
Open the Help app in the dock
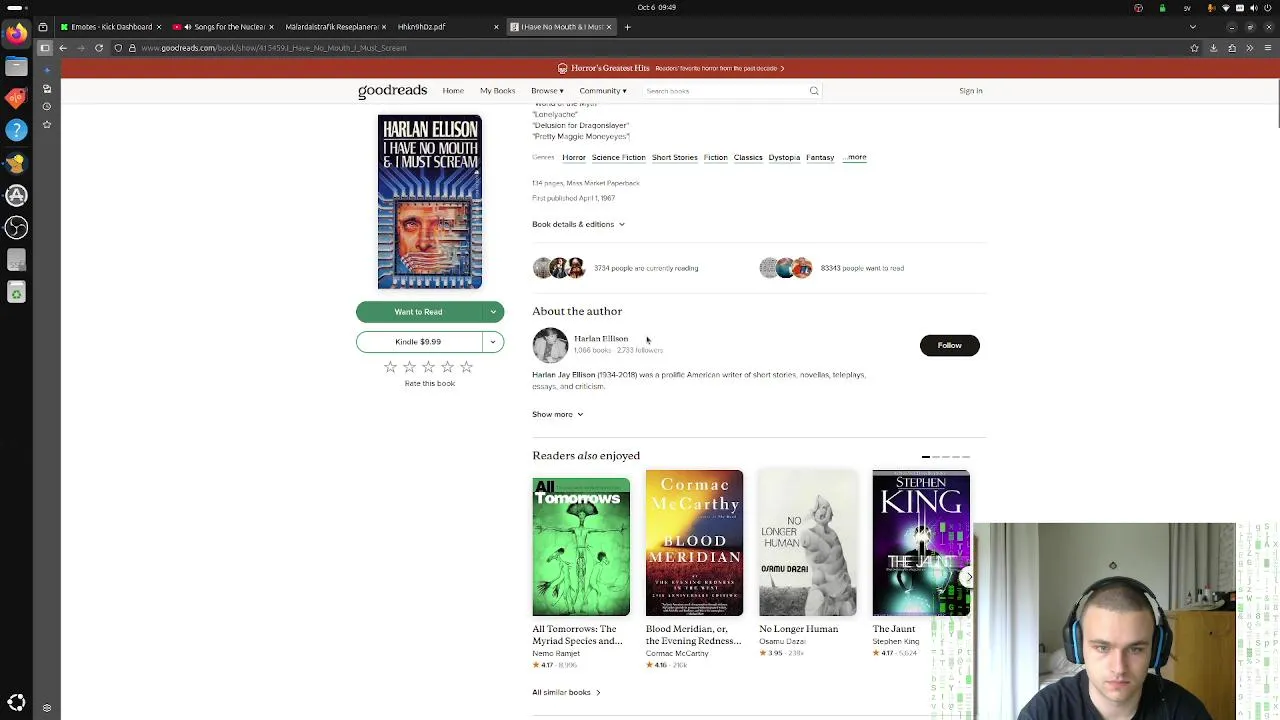pos(16,130)
